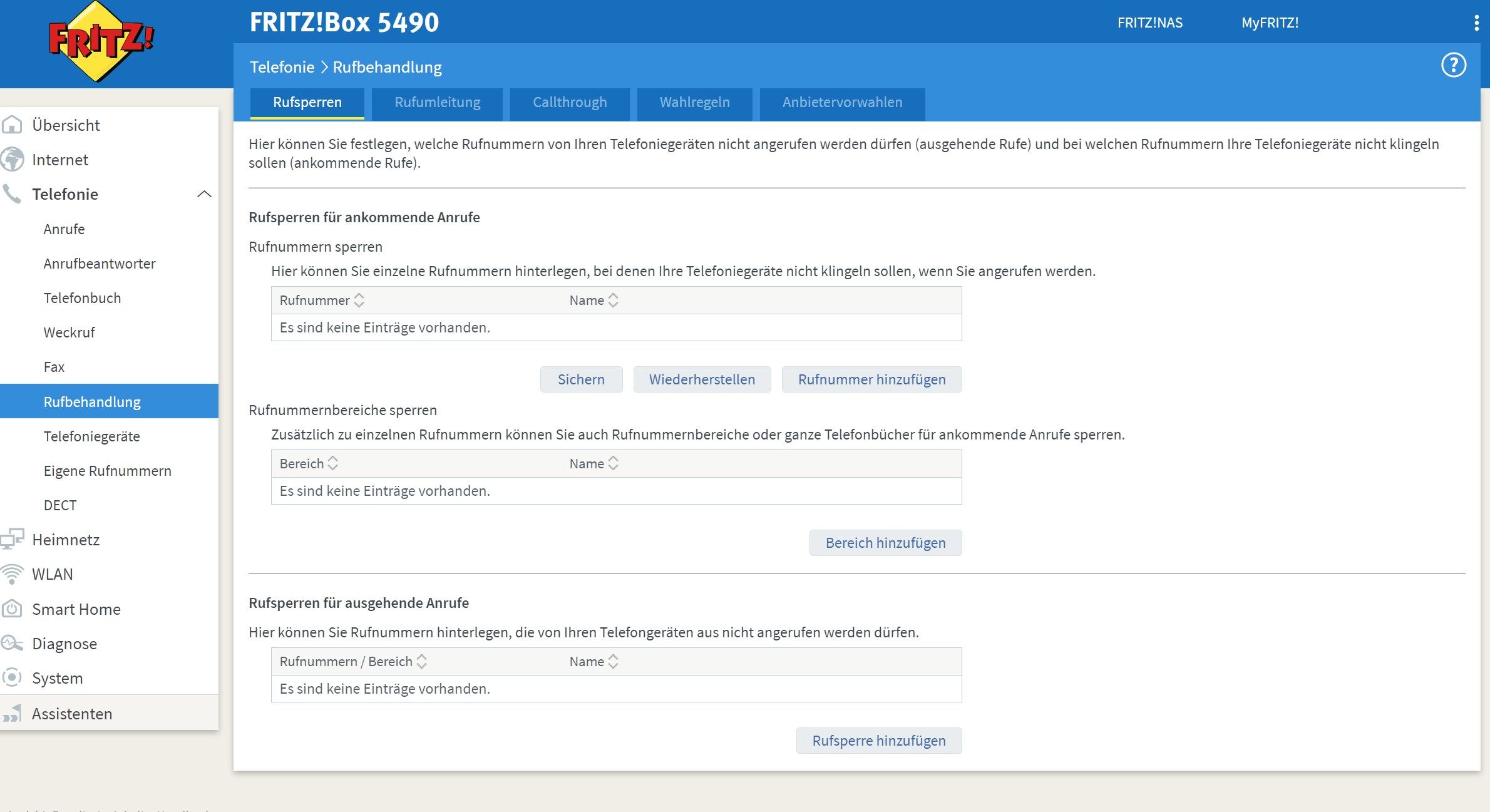Open the MyFRITZ! link in header

pos(1270,23)
